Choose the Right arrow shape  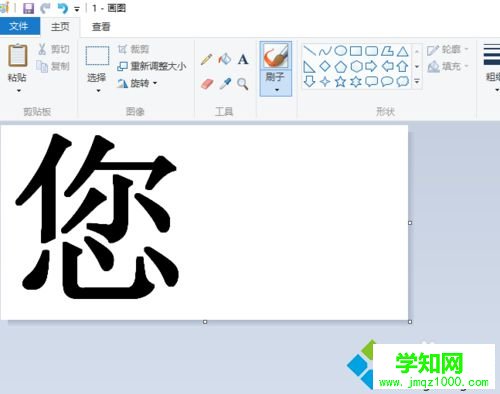point(371,66)
